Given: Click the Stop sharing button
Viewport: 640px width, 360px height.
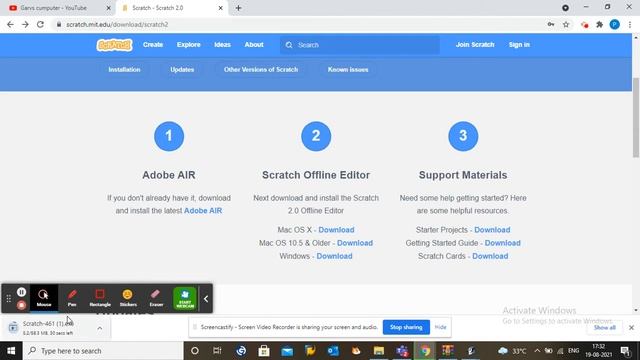Looking at the screenshot, I should coord(406,327).
